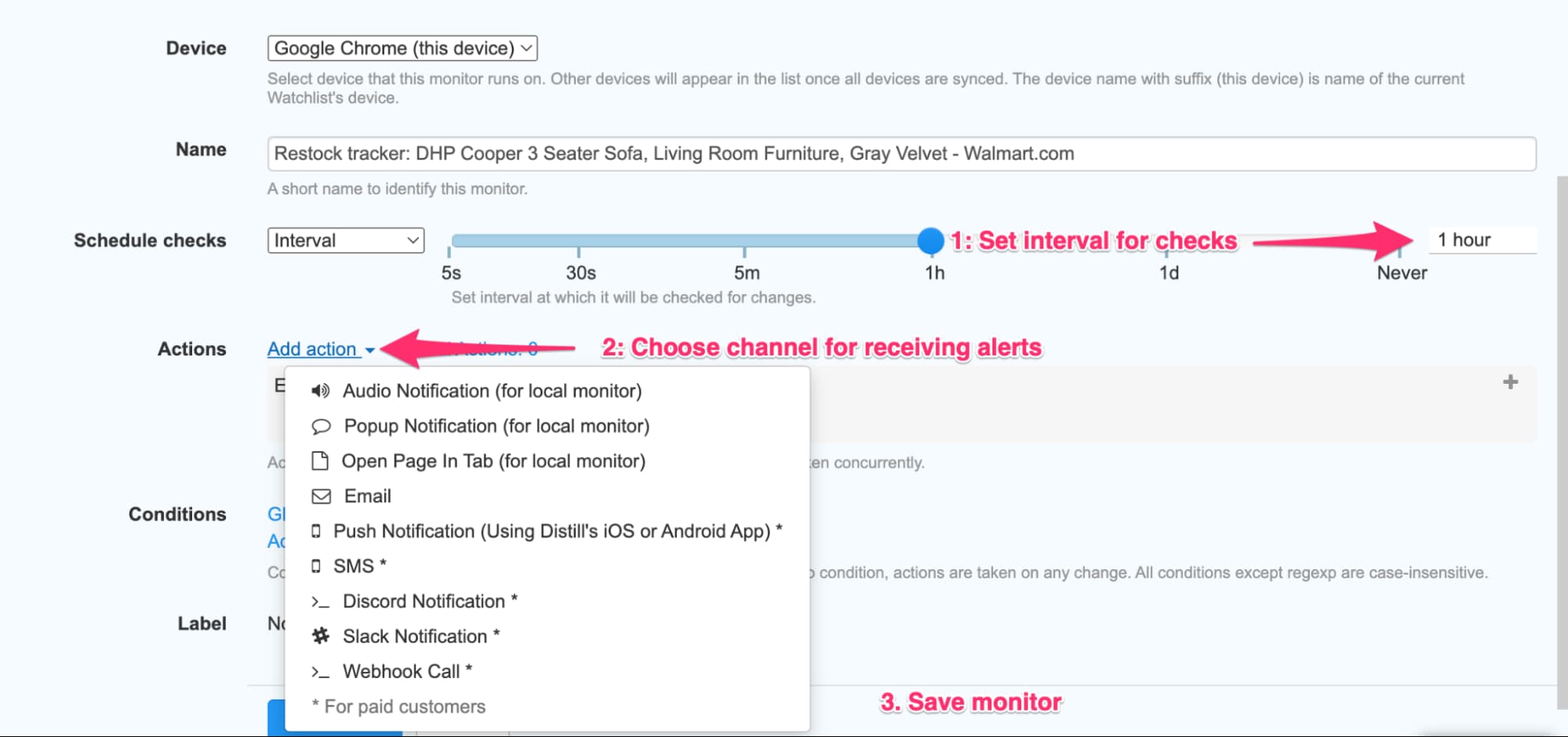Select the Webhook Call icon
The image size is (1568, 737).
319,672
